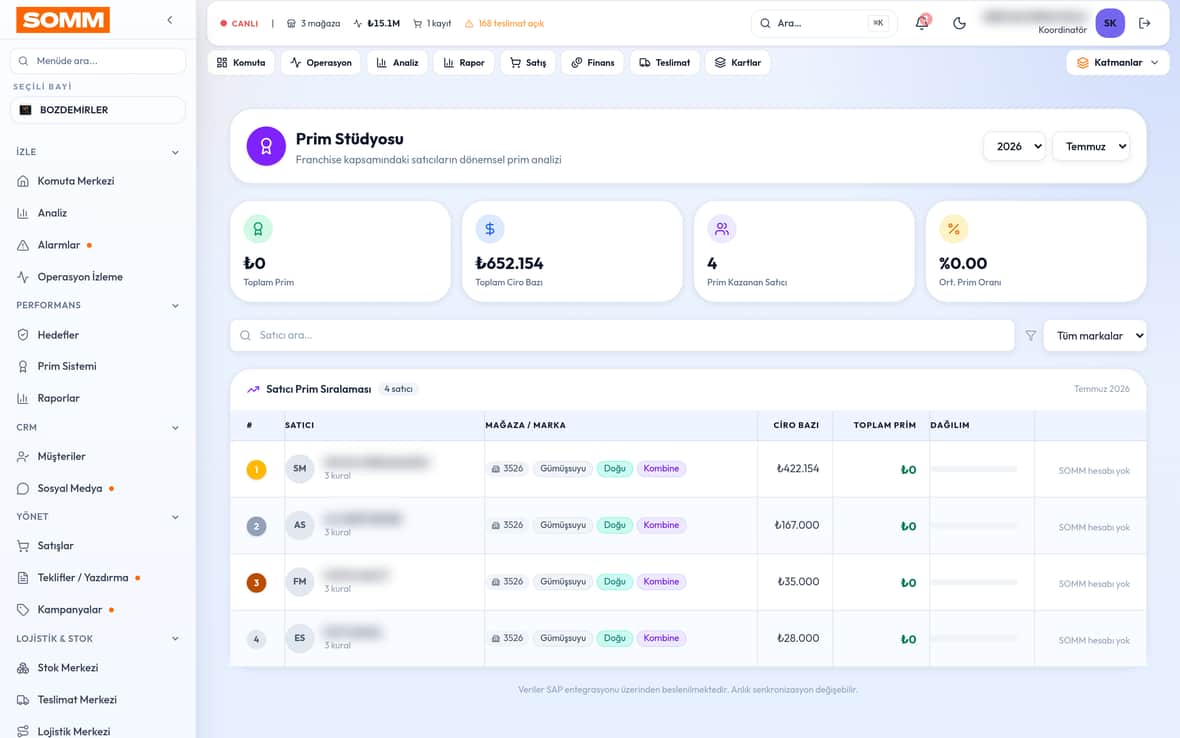This screenshot has width=1180, height=738.
Task: Click the purple Prim Stüdyosu badge icon
Action: click(x=266, y=146)
